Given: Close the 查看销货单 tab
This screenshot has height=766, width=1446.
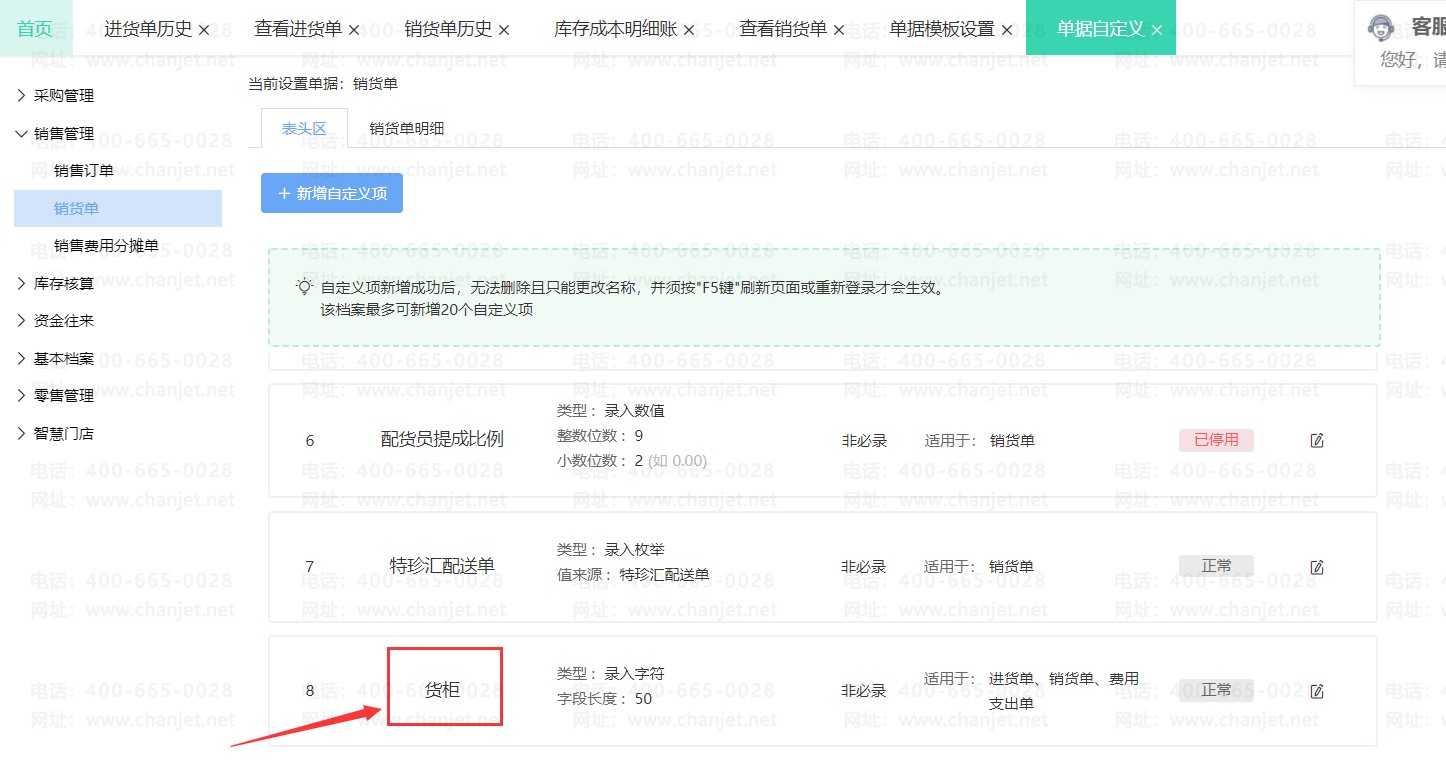Looking at the screenshot, I should [839, 31].
